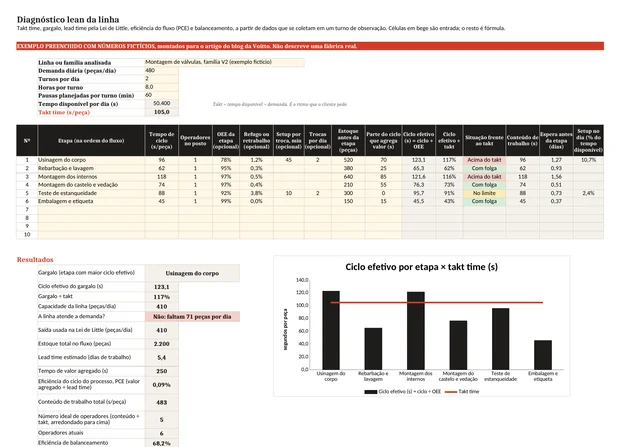Select the header 'Situação frente ao takt'
620x447 pixels.
coord(484,140)
